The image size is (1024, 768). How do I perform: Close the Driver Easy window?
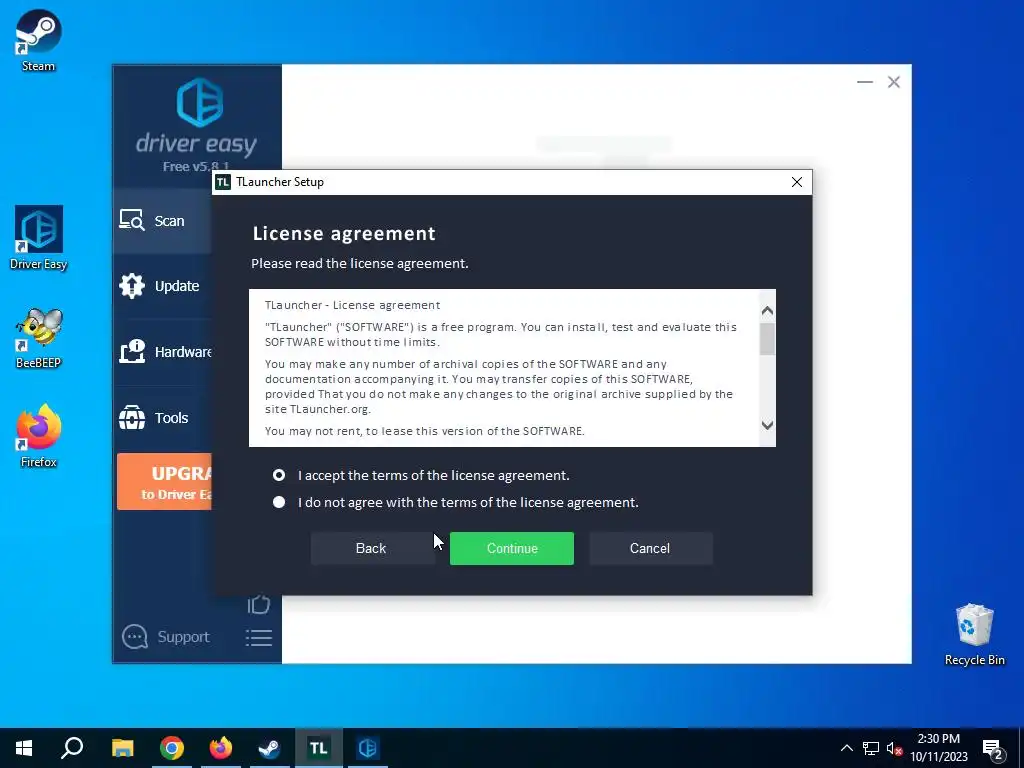tap(893, 82)
